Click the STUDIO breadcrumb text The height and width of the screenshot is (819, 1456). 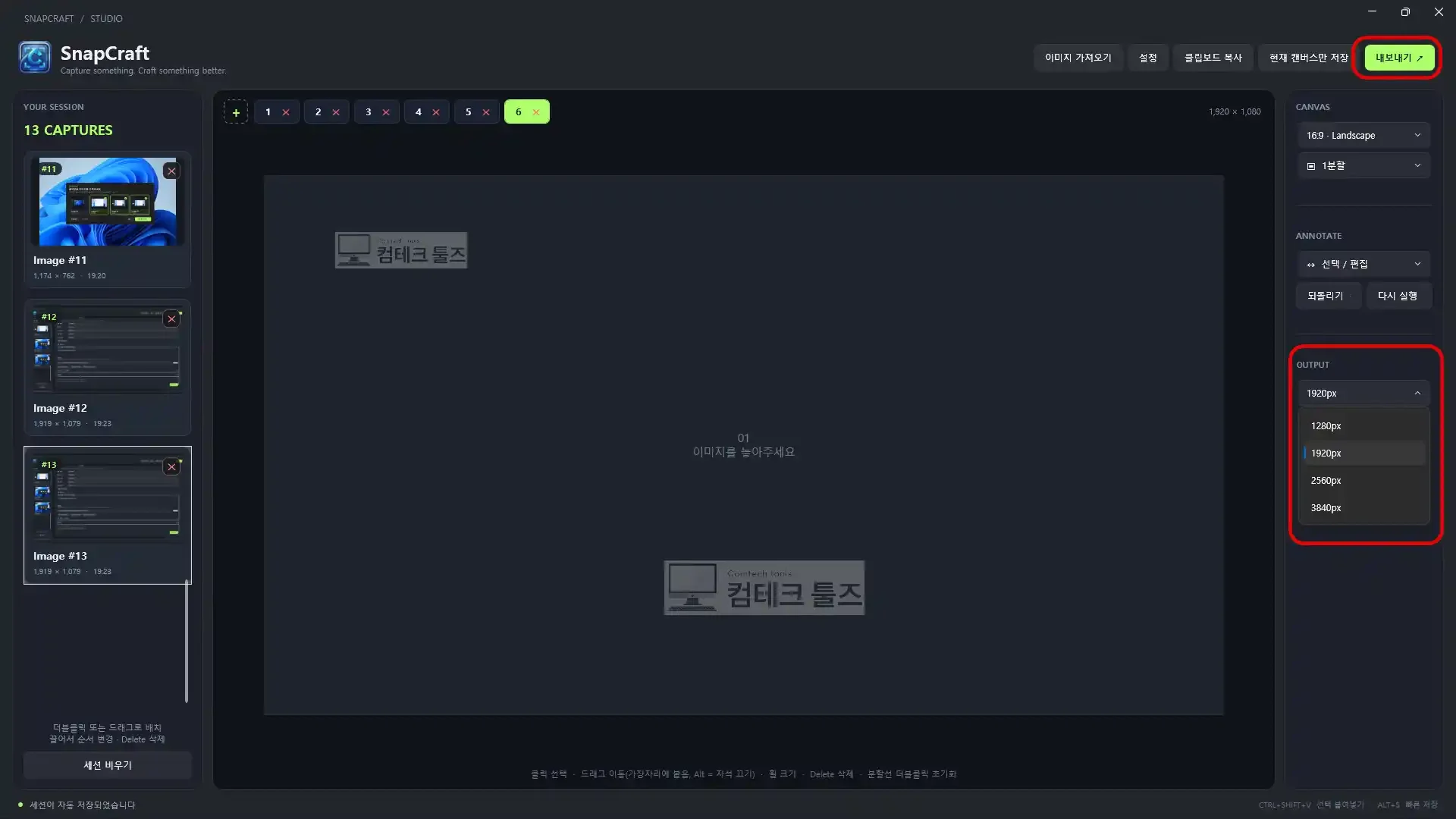coord(106,19)
